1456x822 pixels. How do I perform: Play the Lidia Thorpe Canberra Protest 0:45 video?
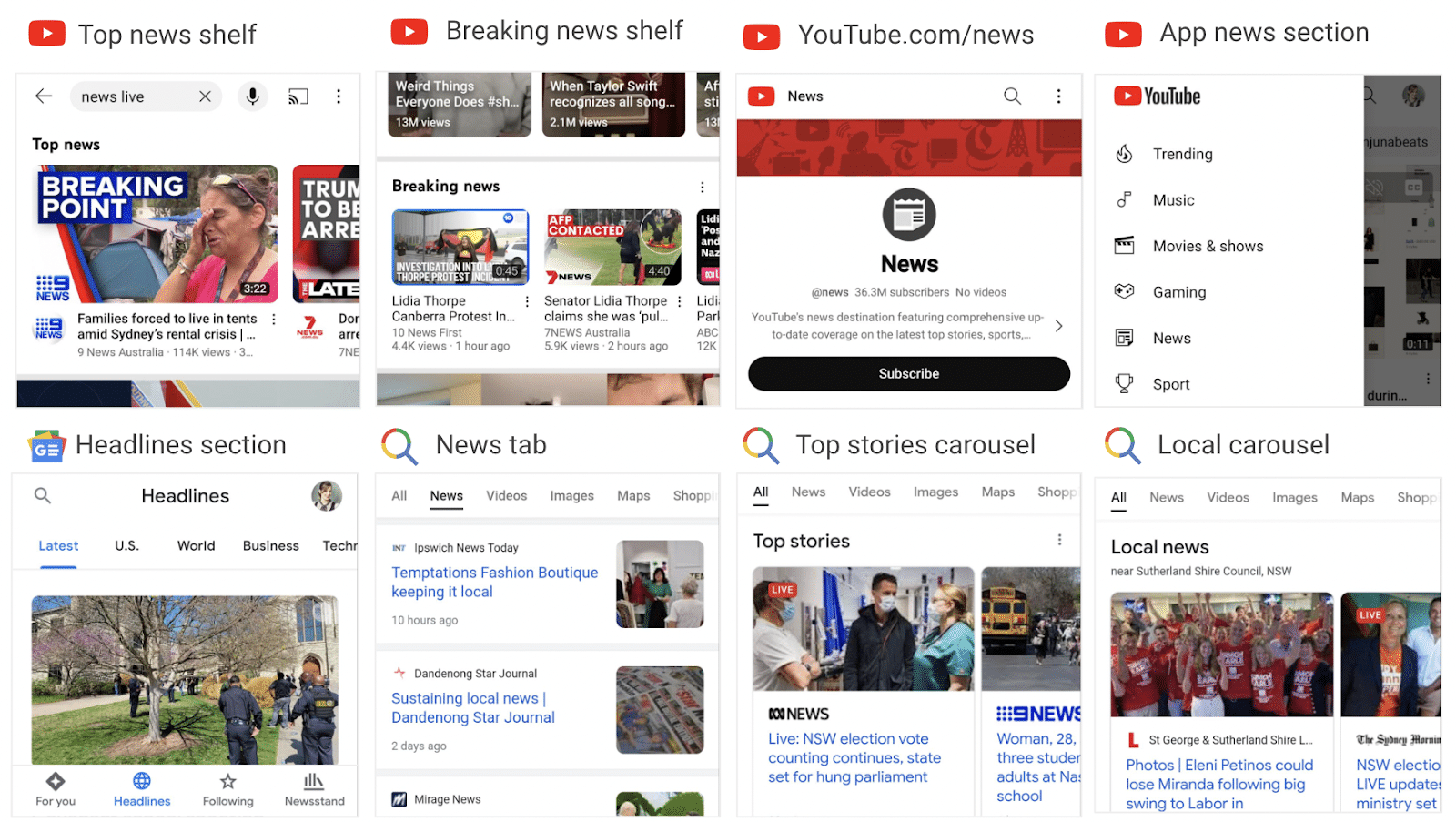pos(460,248)
